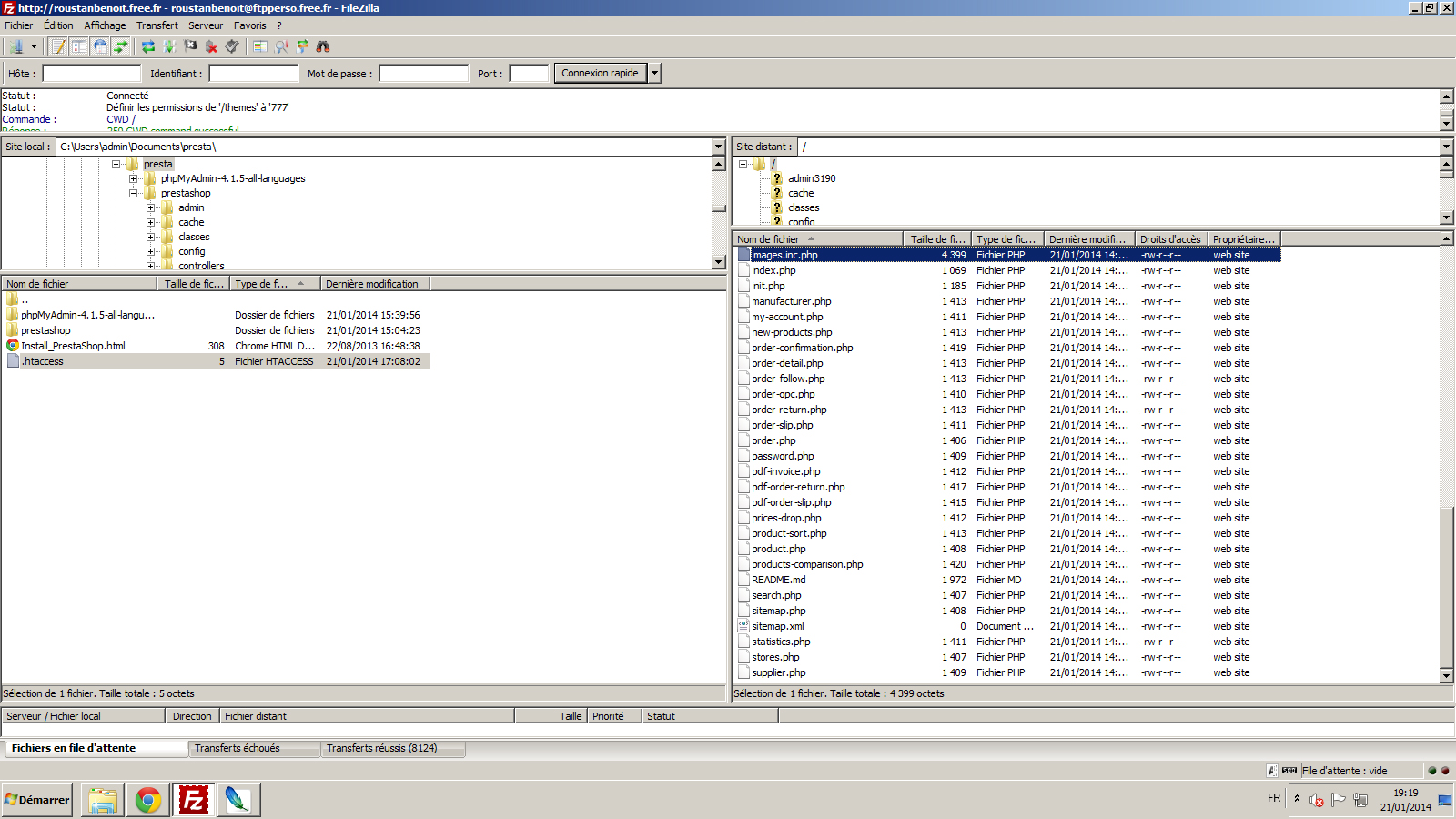Open the Favoris menu
Viewport: 1456px width, 819px height.
pyautogui.click(x=250, y=25)
